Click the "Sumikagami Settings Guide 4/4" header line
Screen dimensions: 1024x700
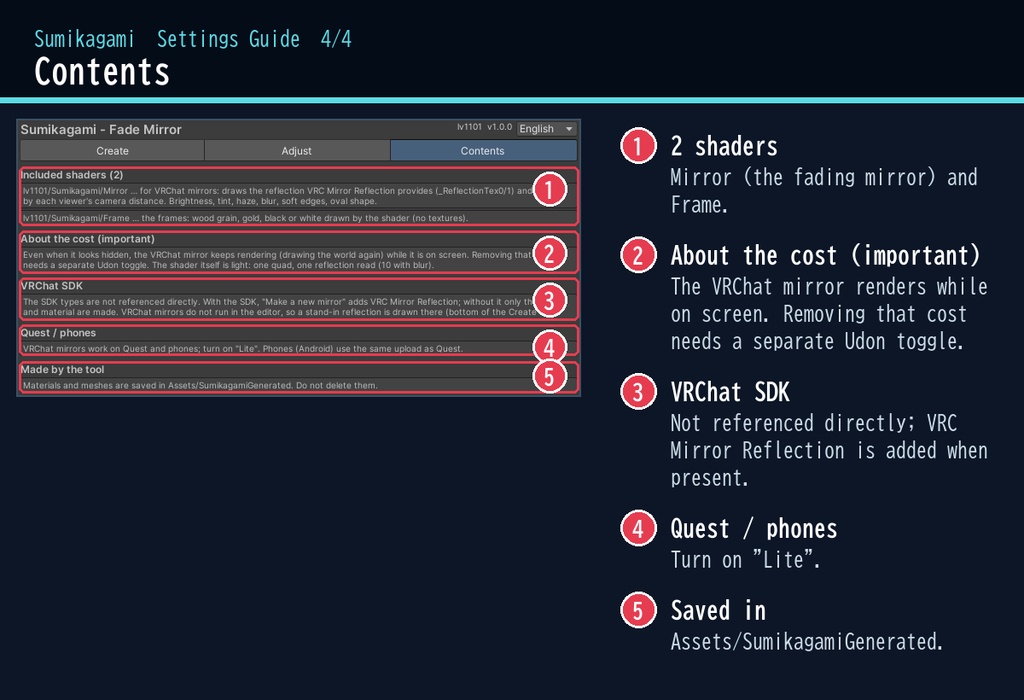(x=193, y=39)
